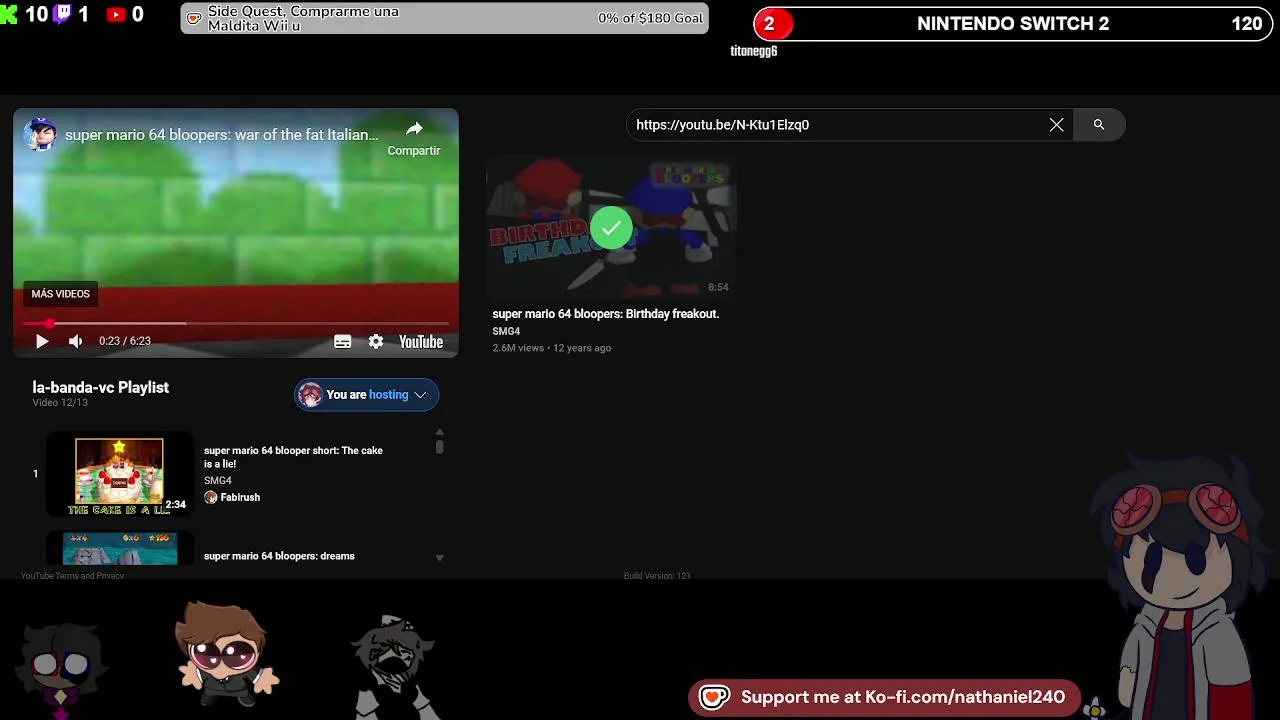Mute the video volume speaker icon

coord(75,341)
